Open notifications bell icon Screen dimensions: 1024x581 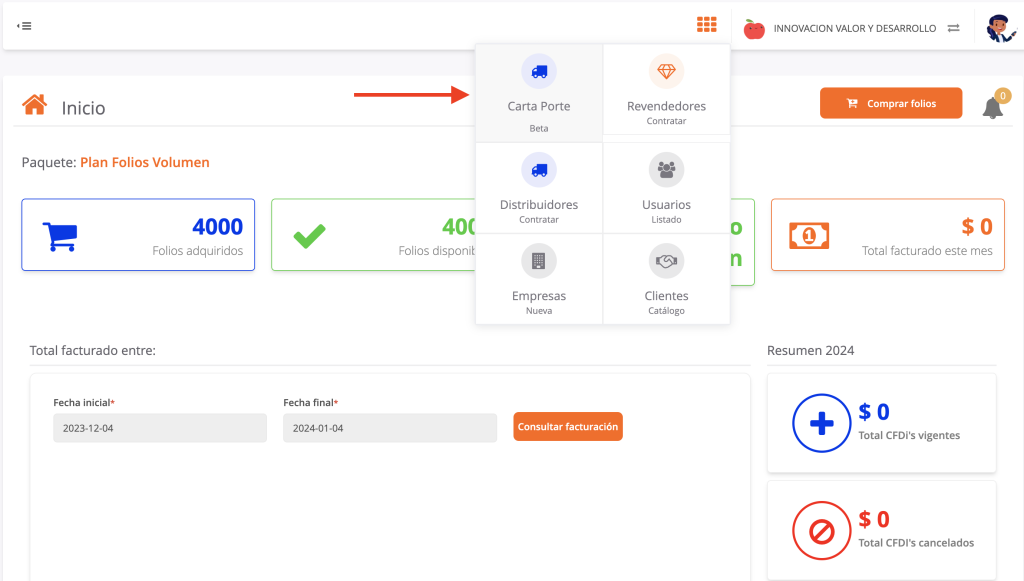[993, 107]
